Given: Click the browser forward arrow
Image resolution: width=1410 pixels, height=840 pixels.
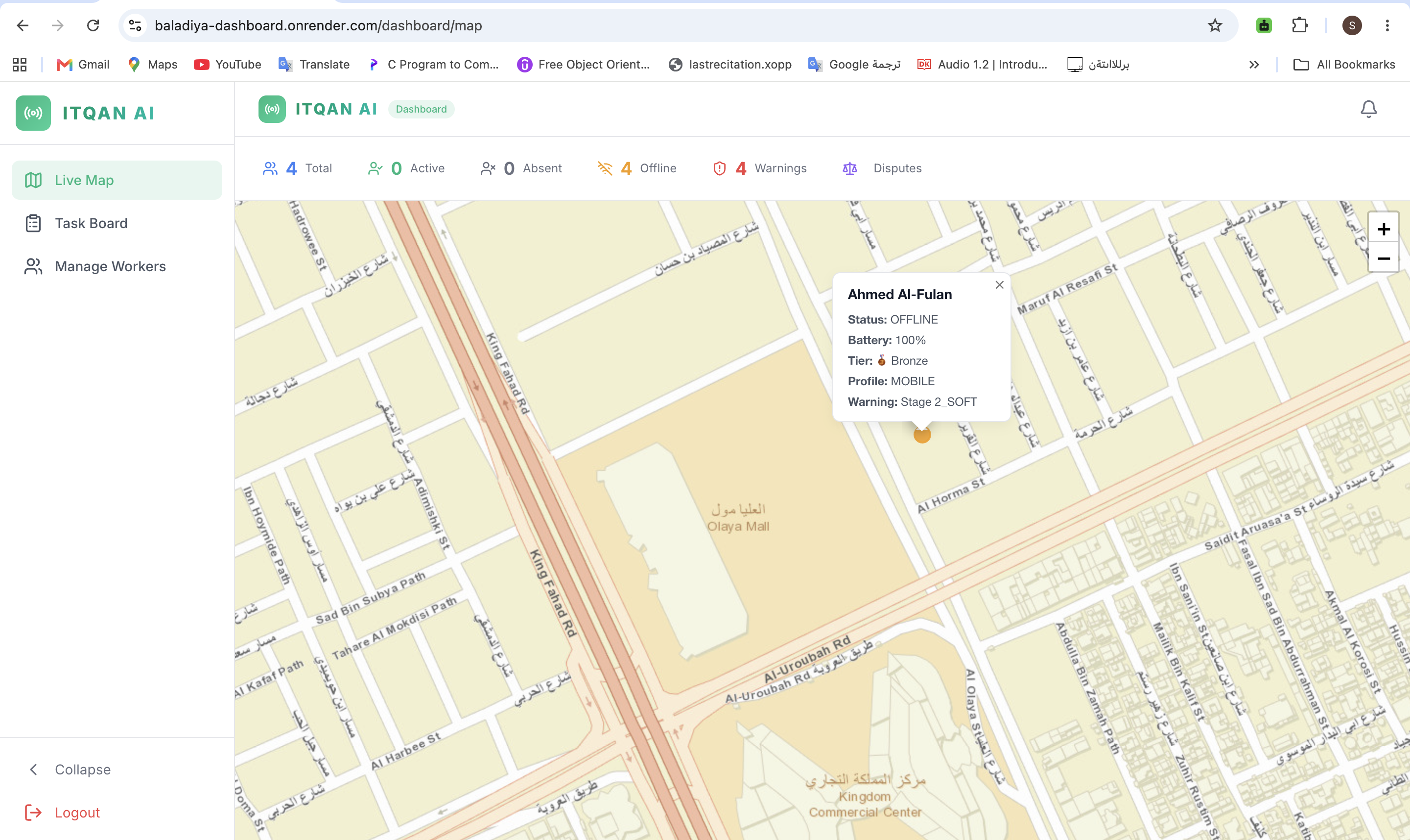Looking at the screenshot, I should [58, 25].
